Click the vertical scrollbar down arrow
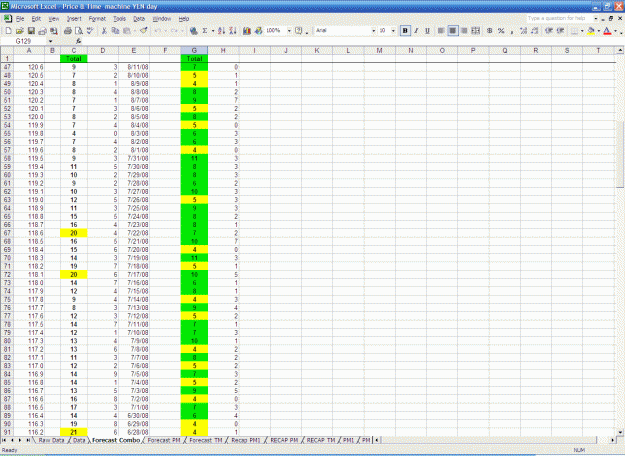This screenshot has width=625, height=456. tap(620, 432)
